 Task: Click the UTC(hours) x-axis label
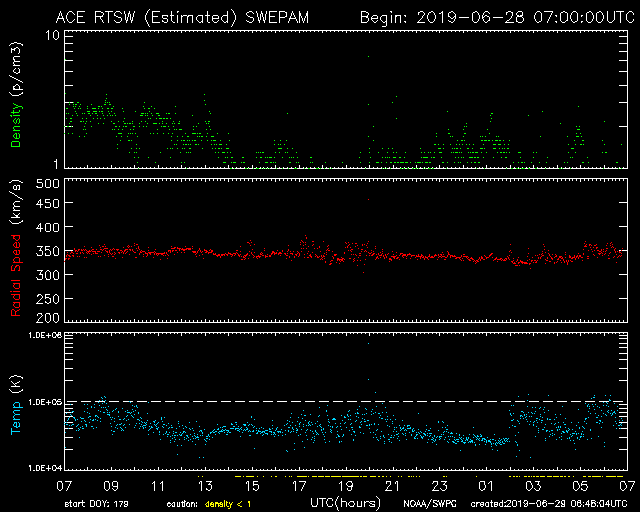click(x=345, y=500)
